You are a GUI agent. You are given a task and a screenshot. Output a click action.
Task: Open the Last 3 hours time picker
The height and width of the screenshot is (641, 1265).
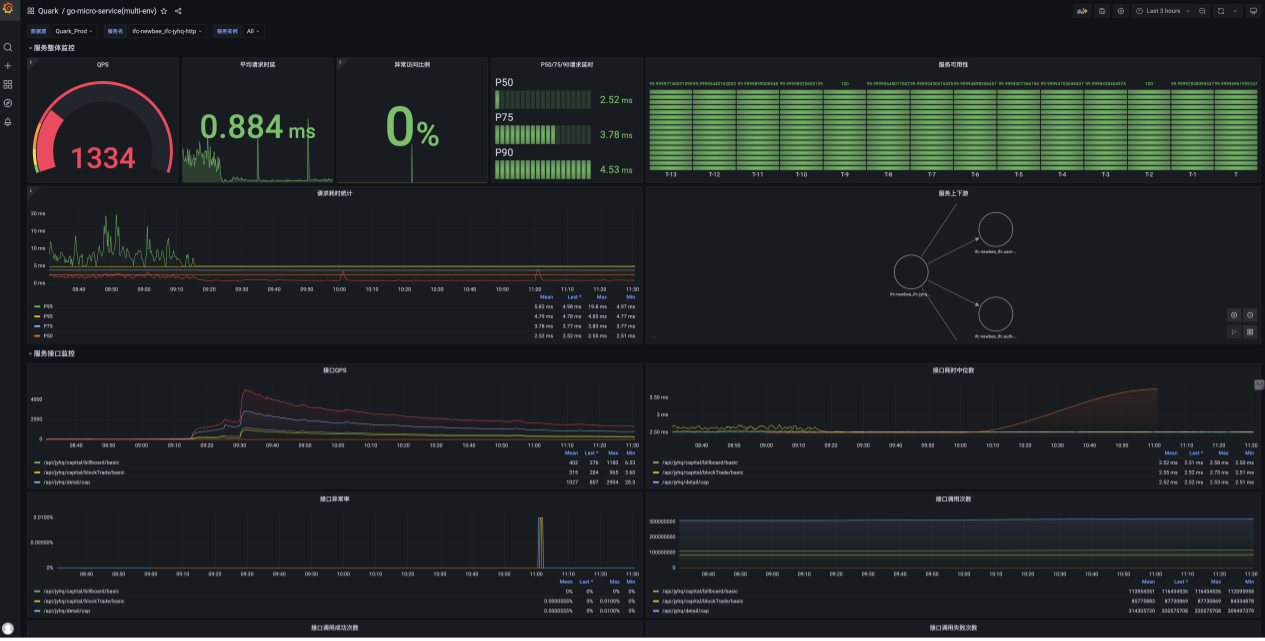(1165, 11)
